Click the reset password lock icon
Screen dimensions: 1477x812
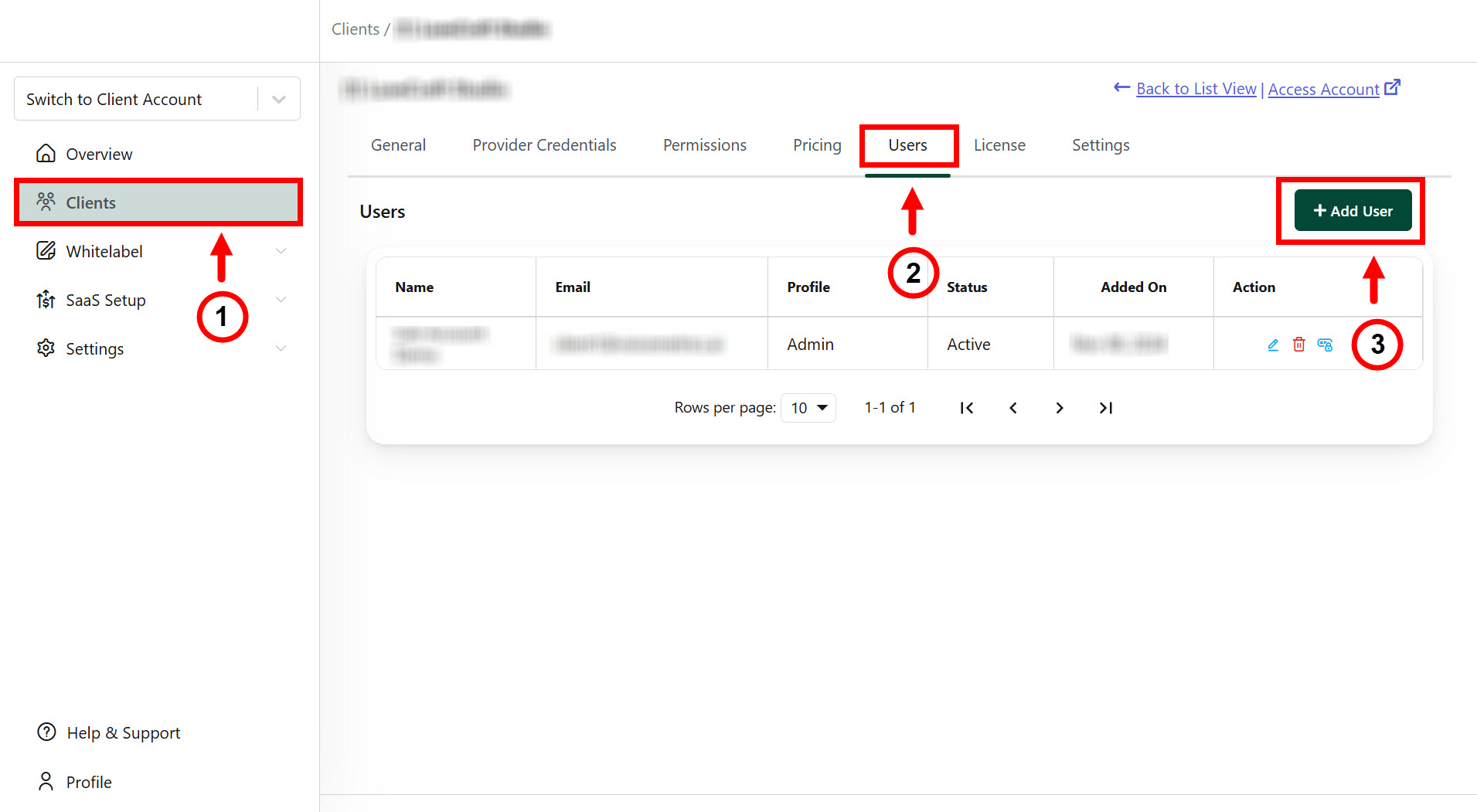point(1325,345)
